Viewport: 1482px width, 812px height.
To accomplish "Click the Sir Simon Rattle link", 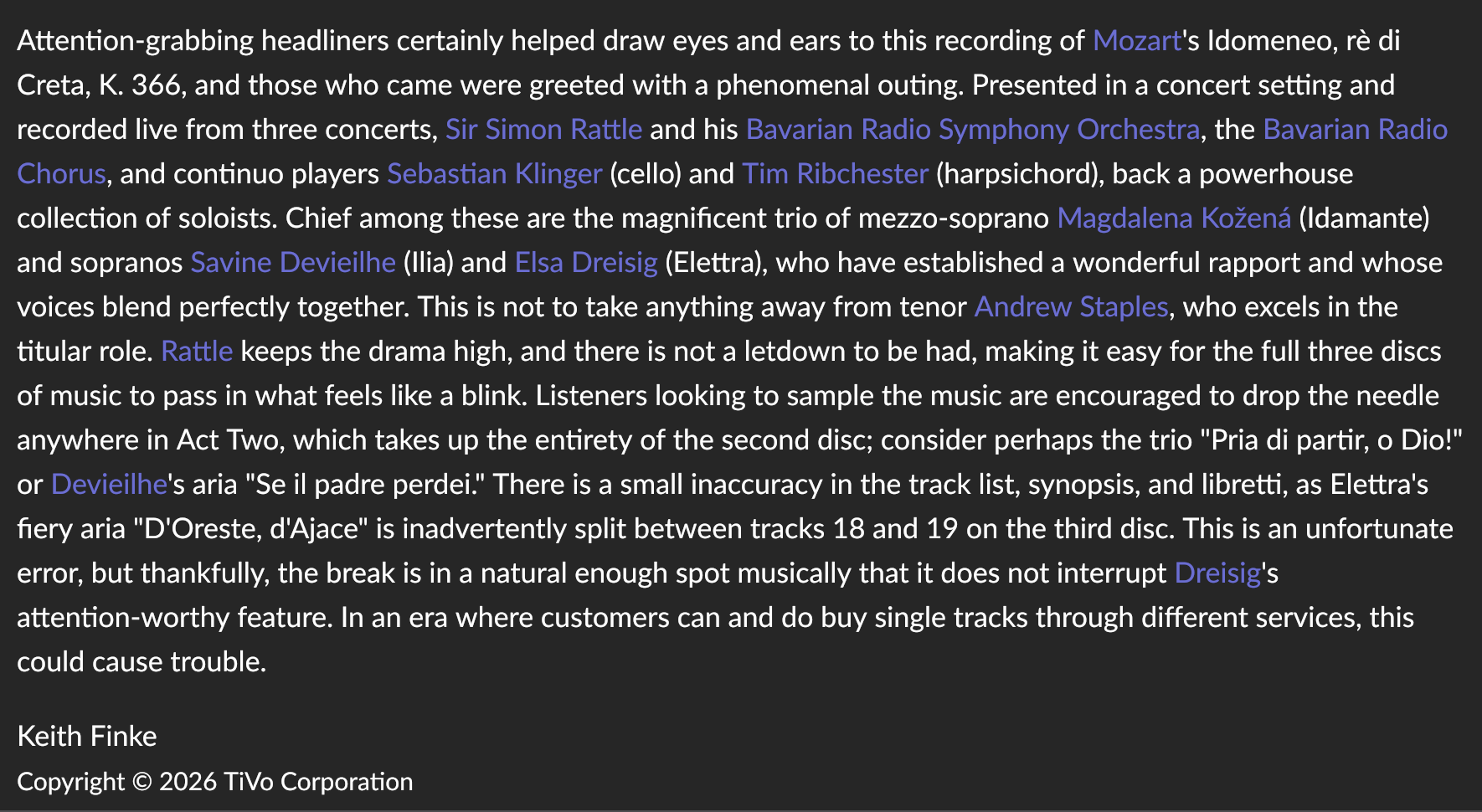I will click(x=543, y=130).
